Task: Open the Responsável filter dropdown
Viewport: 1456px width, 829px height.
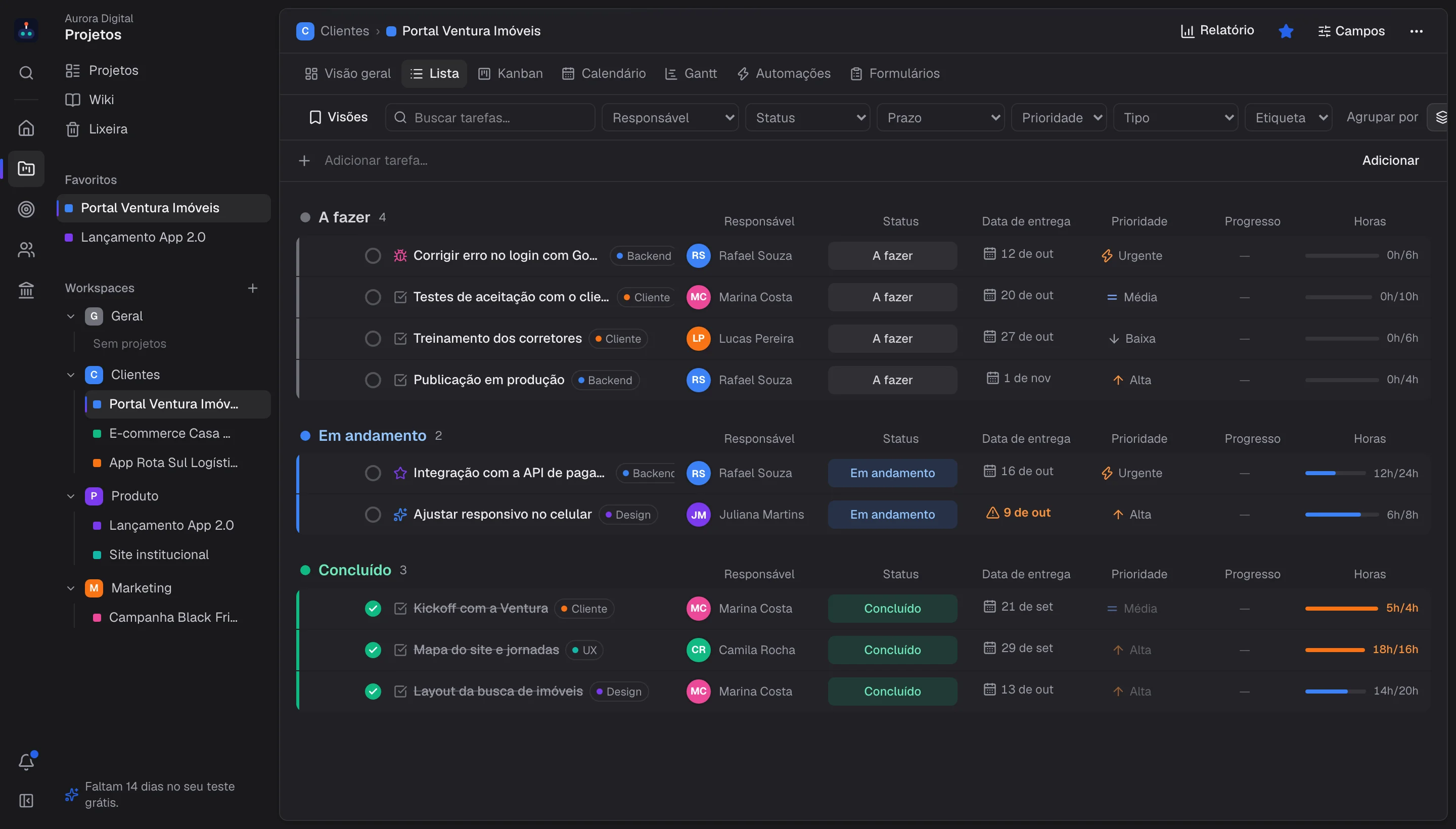Action: coord(670,118)
